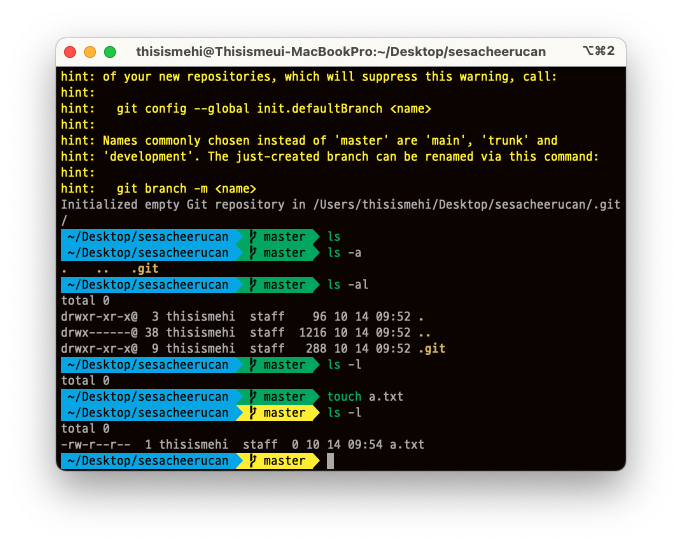The width and height of the screenshot is (682, 545).
Task: Click the hint line starting with 'development'
Action: 330,157
